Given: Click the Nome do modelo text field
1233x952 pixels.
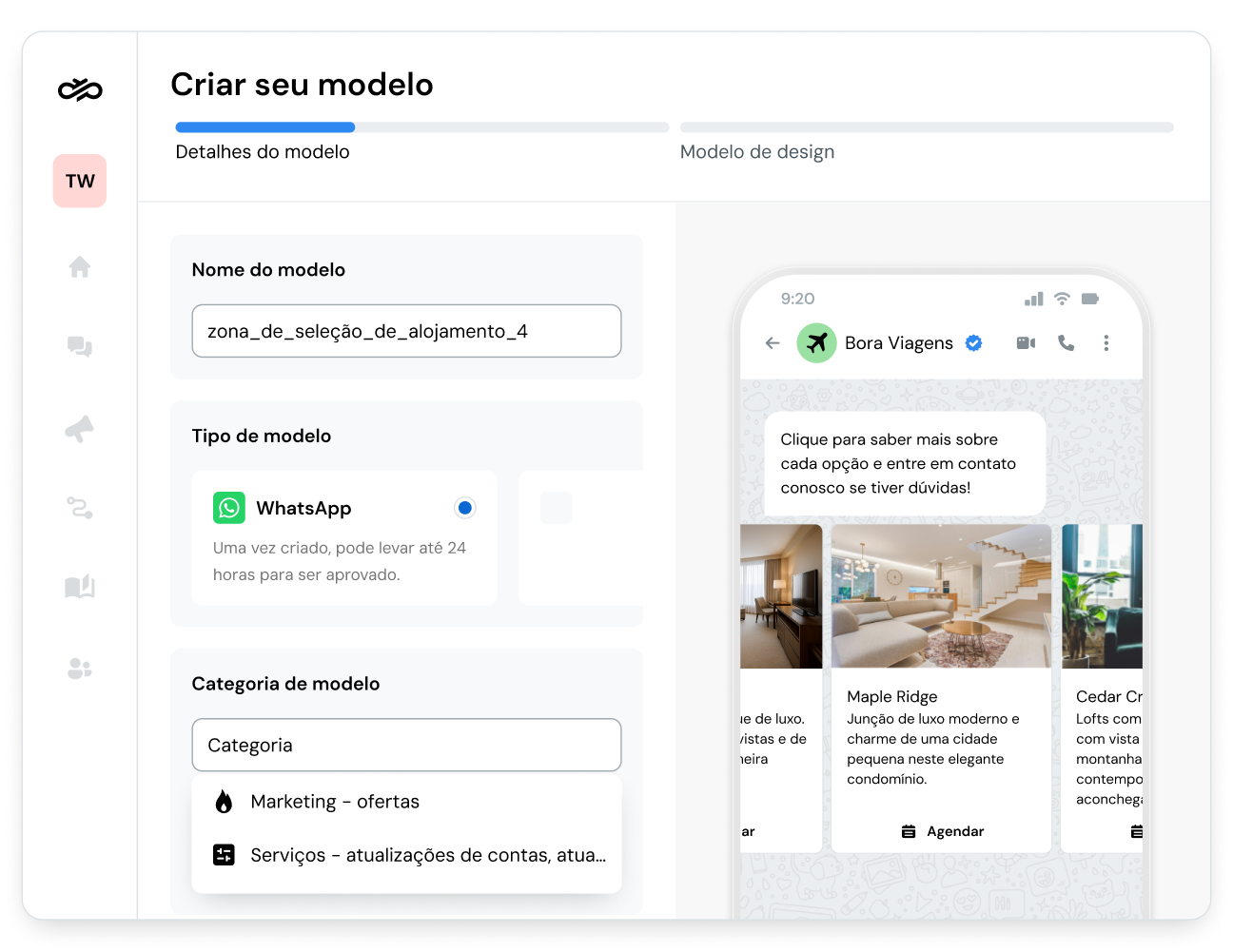Looking at the screenshot, I should pos(406,331).
